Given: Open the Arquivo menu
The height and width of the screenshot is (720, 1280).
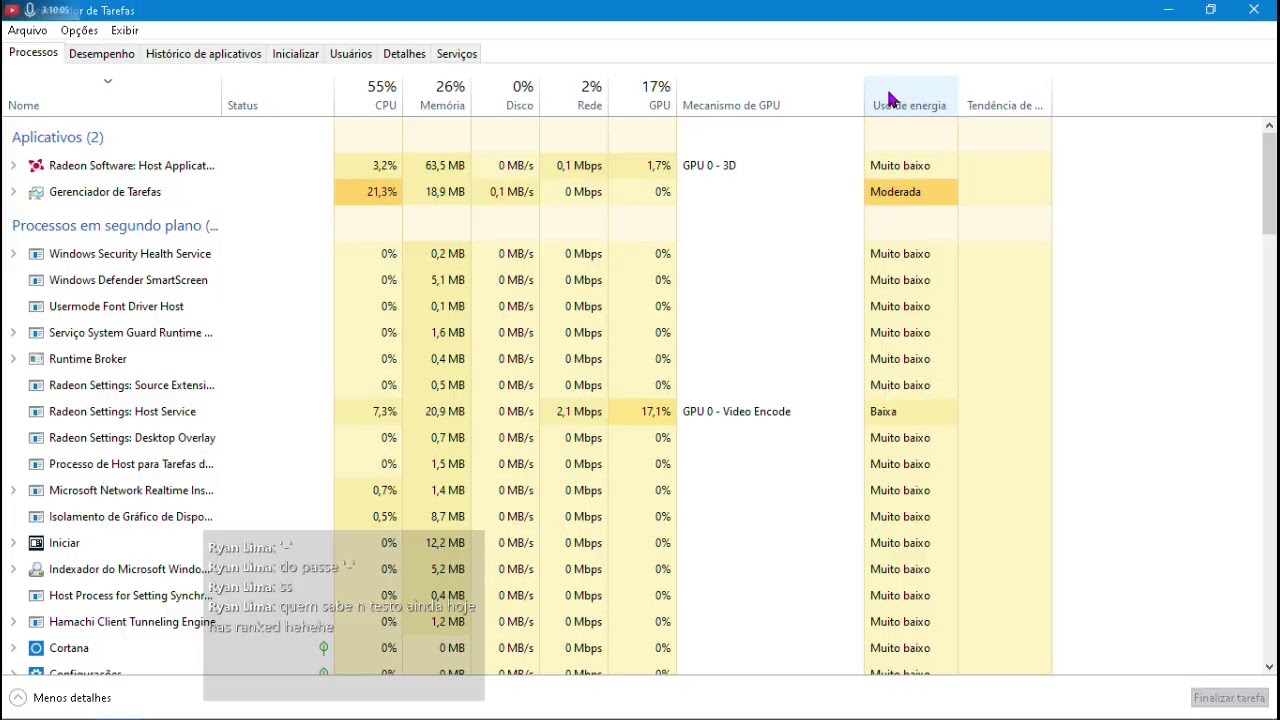Looking at the screenshot, I should (28, 31).
